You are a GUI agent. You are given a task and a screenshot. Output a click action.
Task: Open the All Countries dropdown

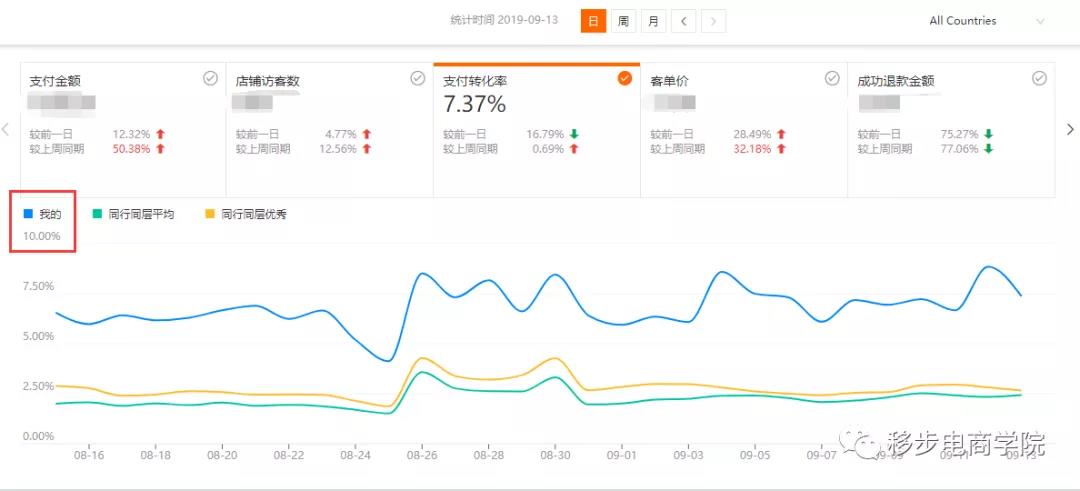click(x=985, y=21)
